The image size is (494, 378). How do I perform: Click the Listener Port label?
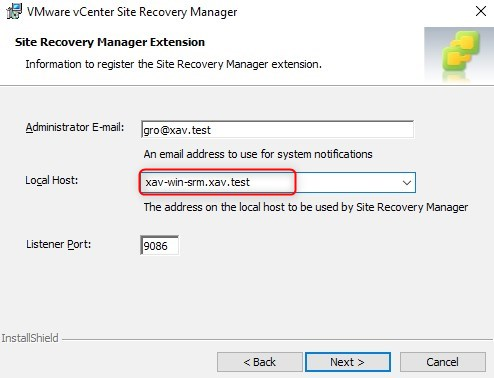58,244
